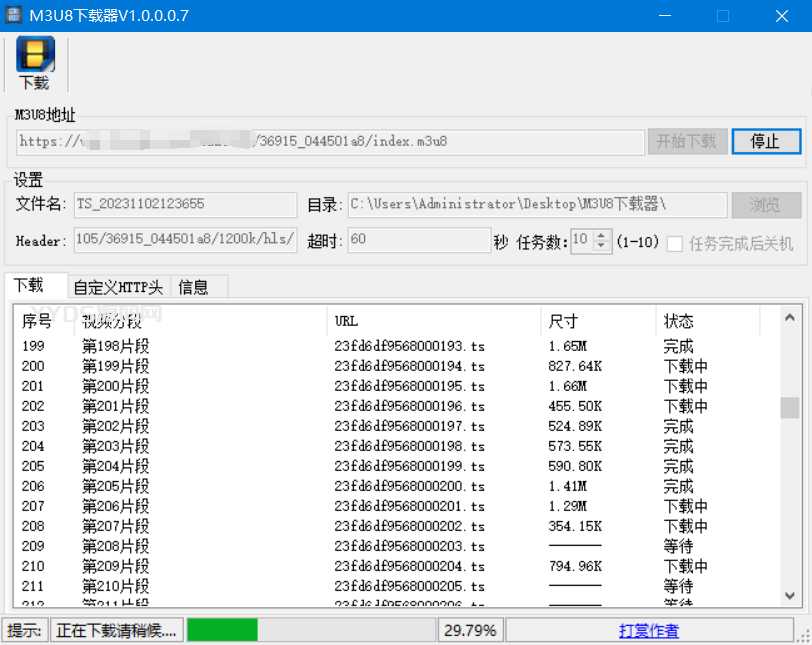This screenshot has height=645, width=812.
Task: Click the 文件名 text field
Action: [x=185, y=204]
